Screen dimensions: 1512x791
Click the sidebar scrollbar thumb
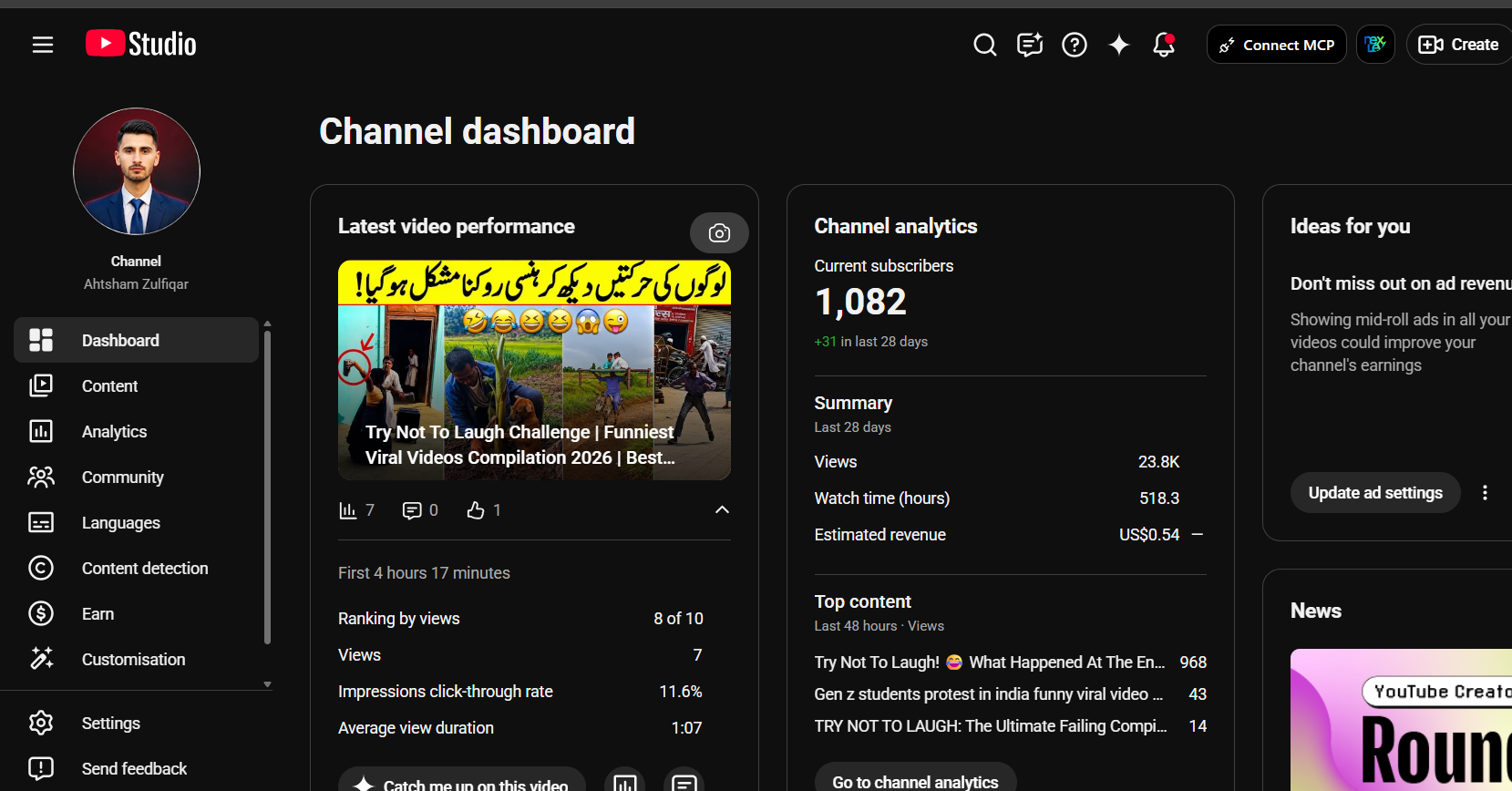pos(267,488)
